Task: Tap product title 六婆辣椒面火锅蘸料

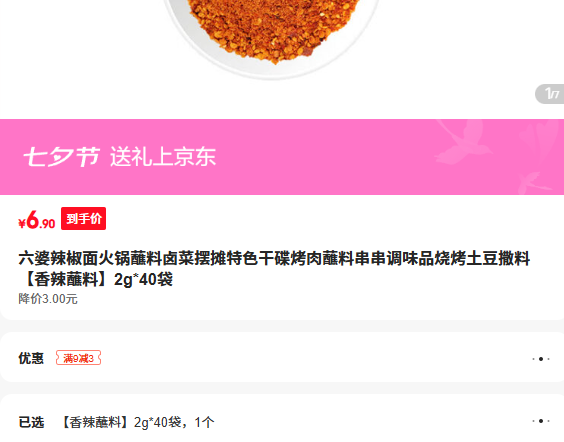Action: tap(274, 258)
